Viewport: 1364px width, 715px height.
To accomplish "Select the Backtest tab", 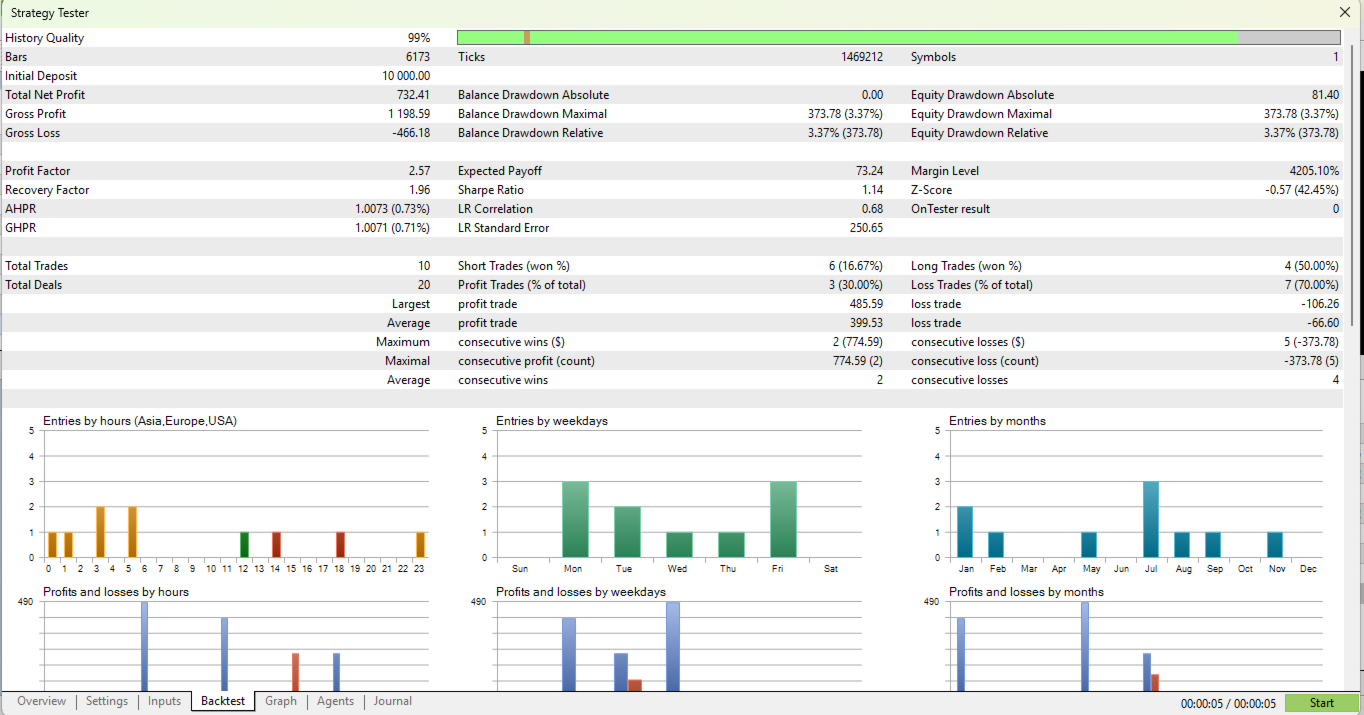I will tap(223, 701).
